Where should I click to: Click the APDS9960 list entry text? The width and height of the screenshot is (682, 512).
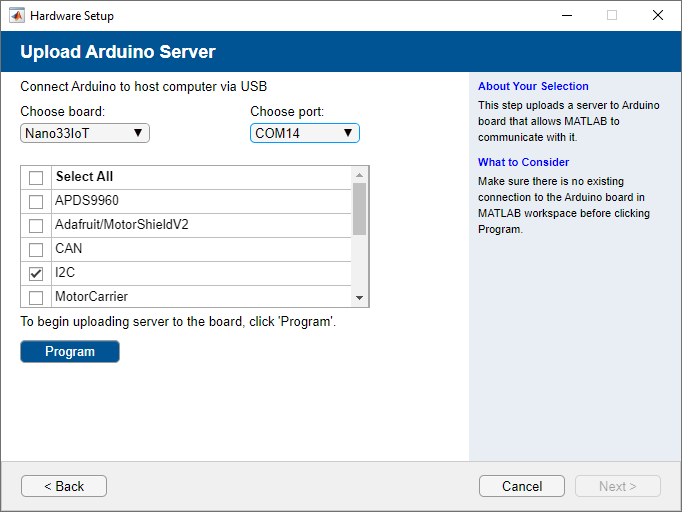87,201
